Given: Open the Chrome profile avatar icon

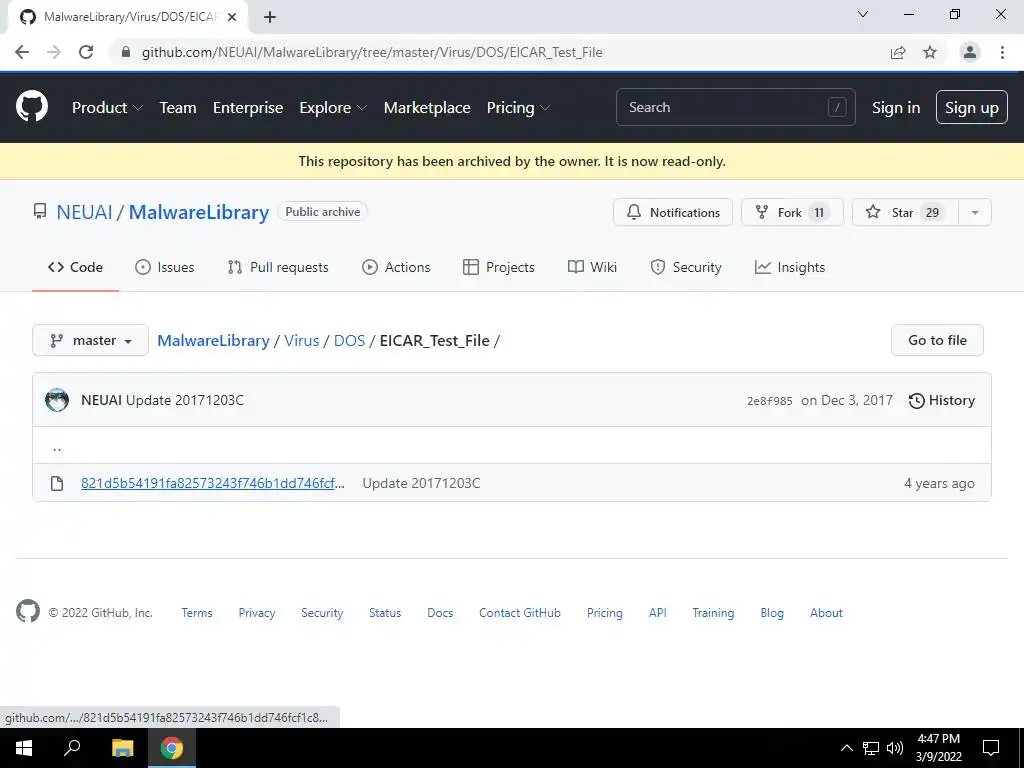Looking at the screenshot, I should 970,52.
